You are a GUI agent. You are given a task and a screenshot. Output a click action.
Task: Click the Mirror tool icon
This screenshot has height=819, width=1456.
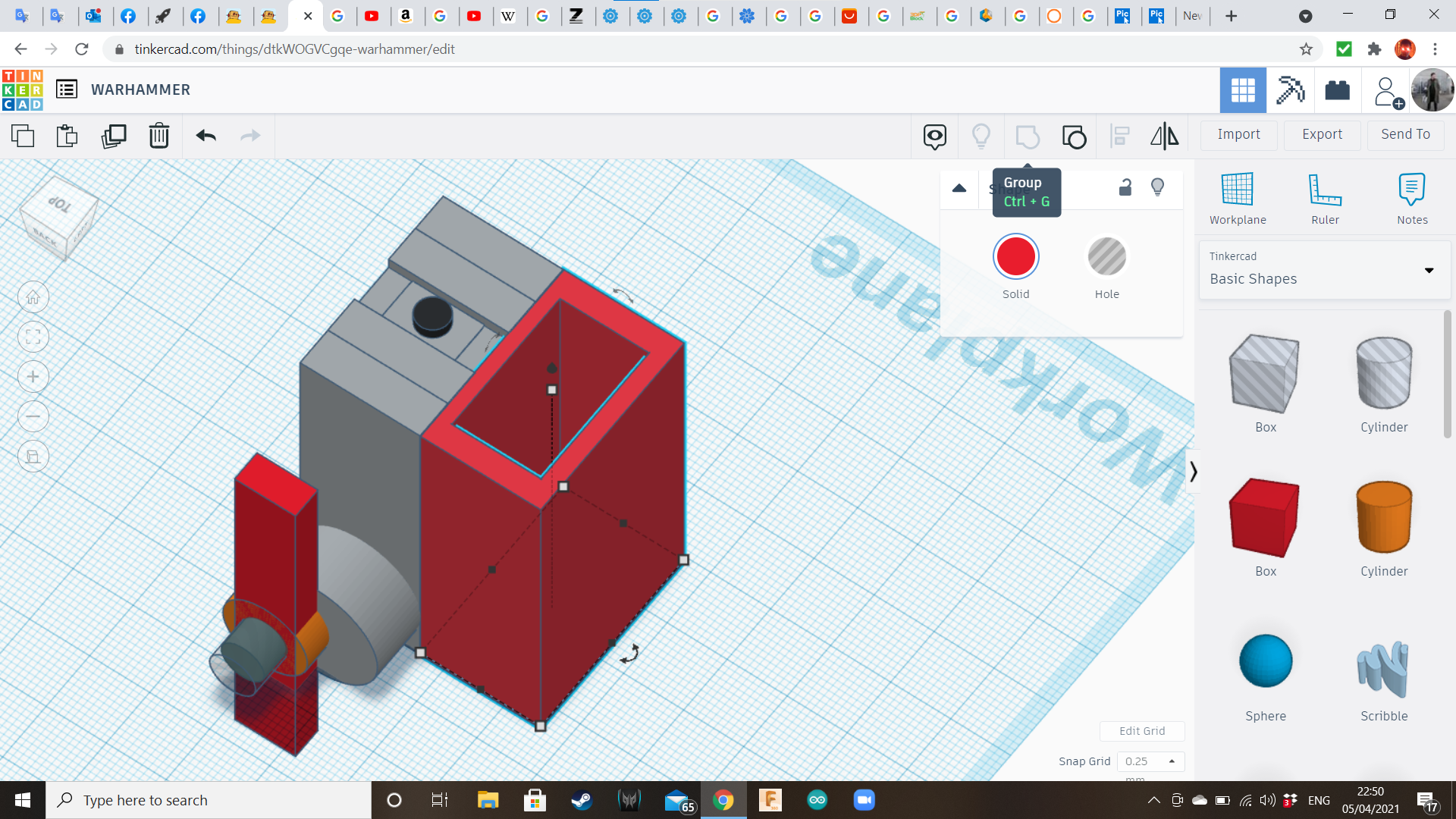click(x=1164, y=136)
